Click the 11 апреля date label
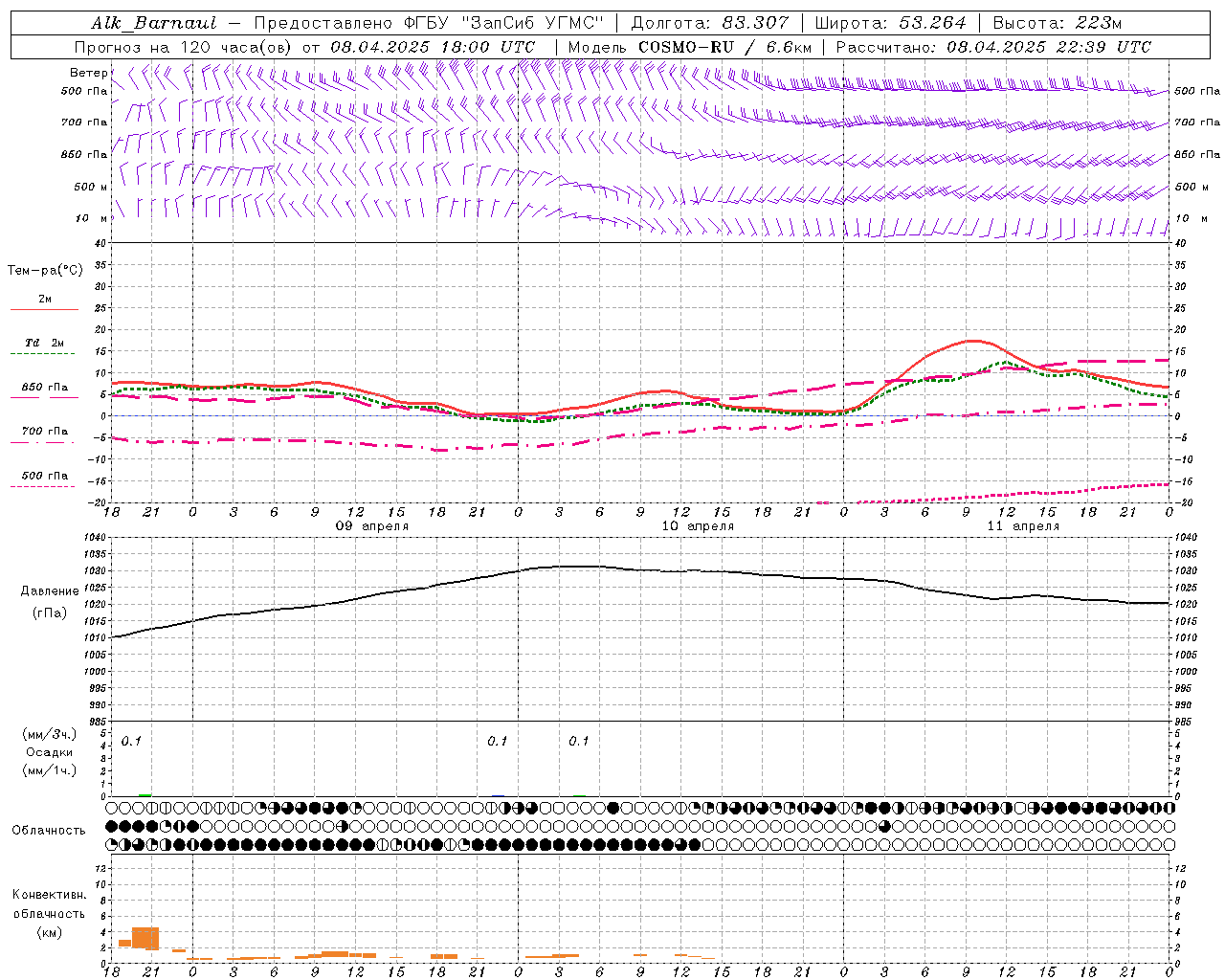The image size is (1225, 980). pyautogui.click(x=1023, y=526)
